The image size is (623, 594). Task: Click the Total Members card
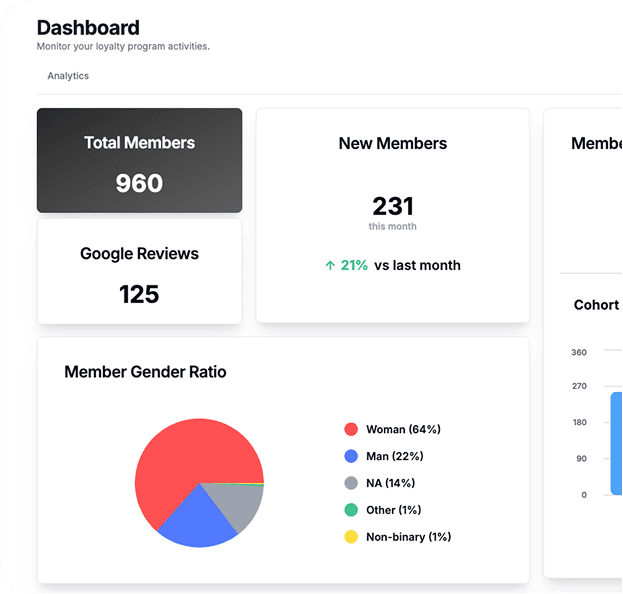point(139,161)
